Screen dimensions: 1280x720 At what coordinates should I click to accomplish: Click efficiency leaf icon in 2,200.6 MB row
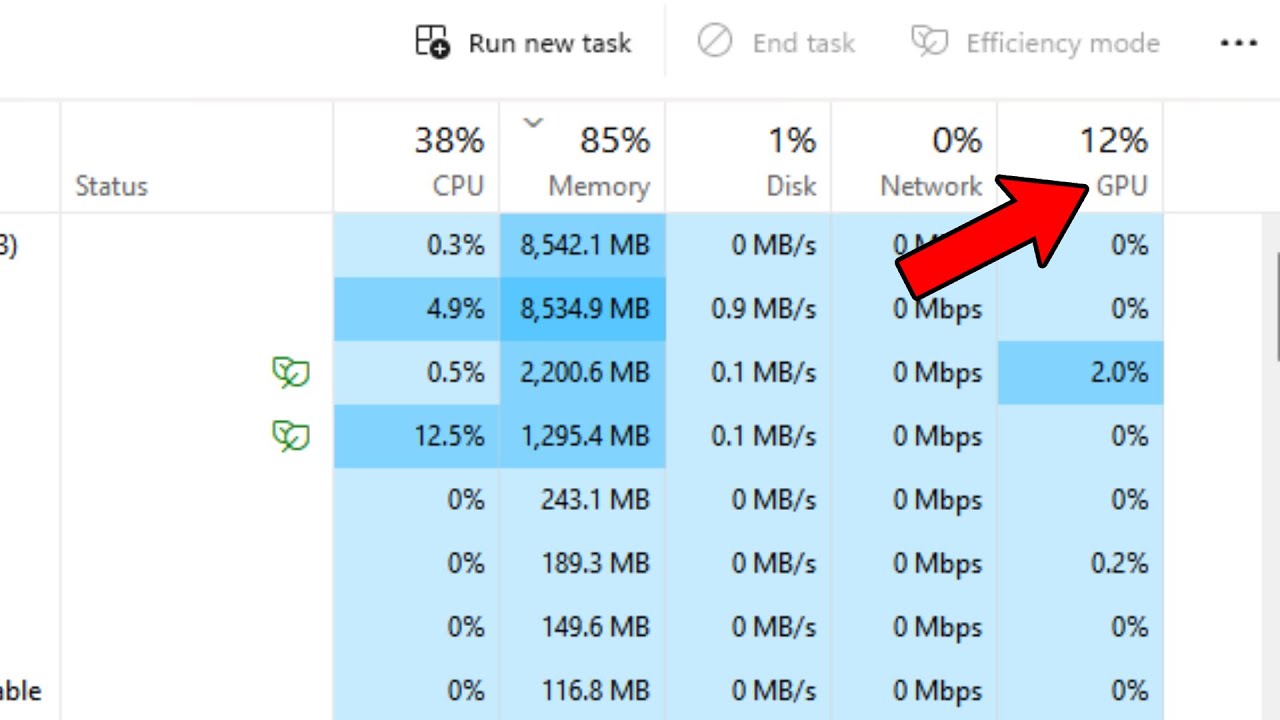pos(291,373)
